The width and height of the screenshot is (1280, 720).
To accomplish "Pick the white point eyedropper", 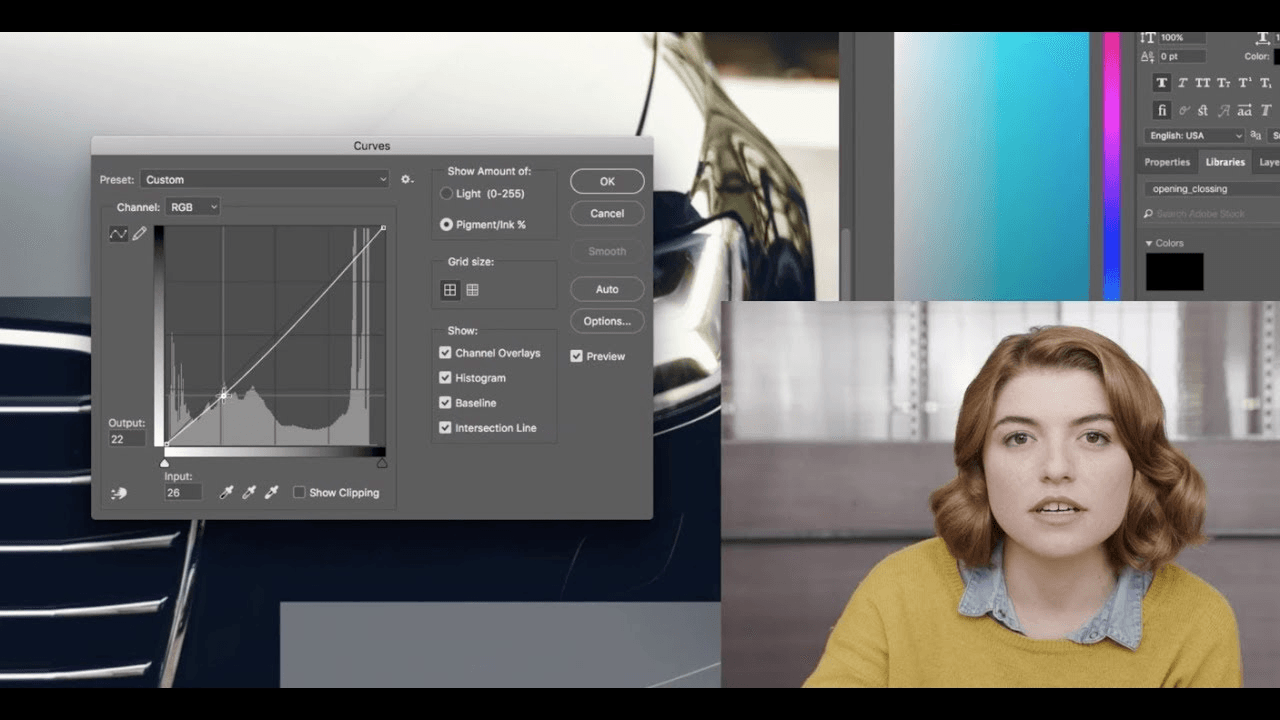I will [x=271, y=492].
